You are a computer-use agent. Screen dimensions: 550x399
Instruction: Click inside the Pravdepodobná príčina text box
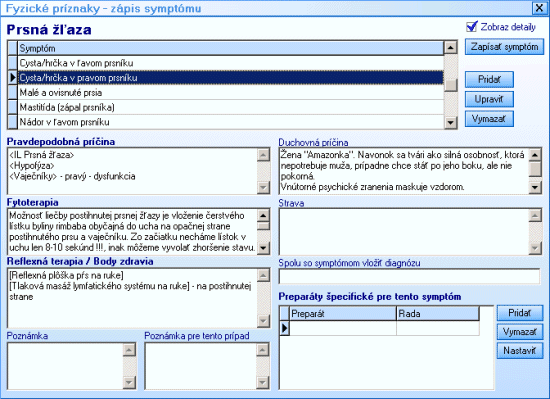click(x=133, y=171)
